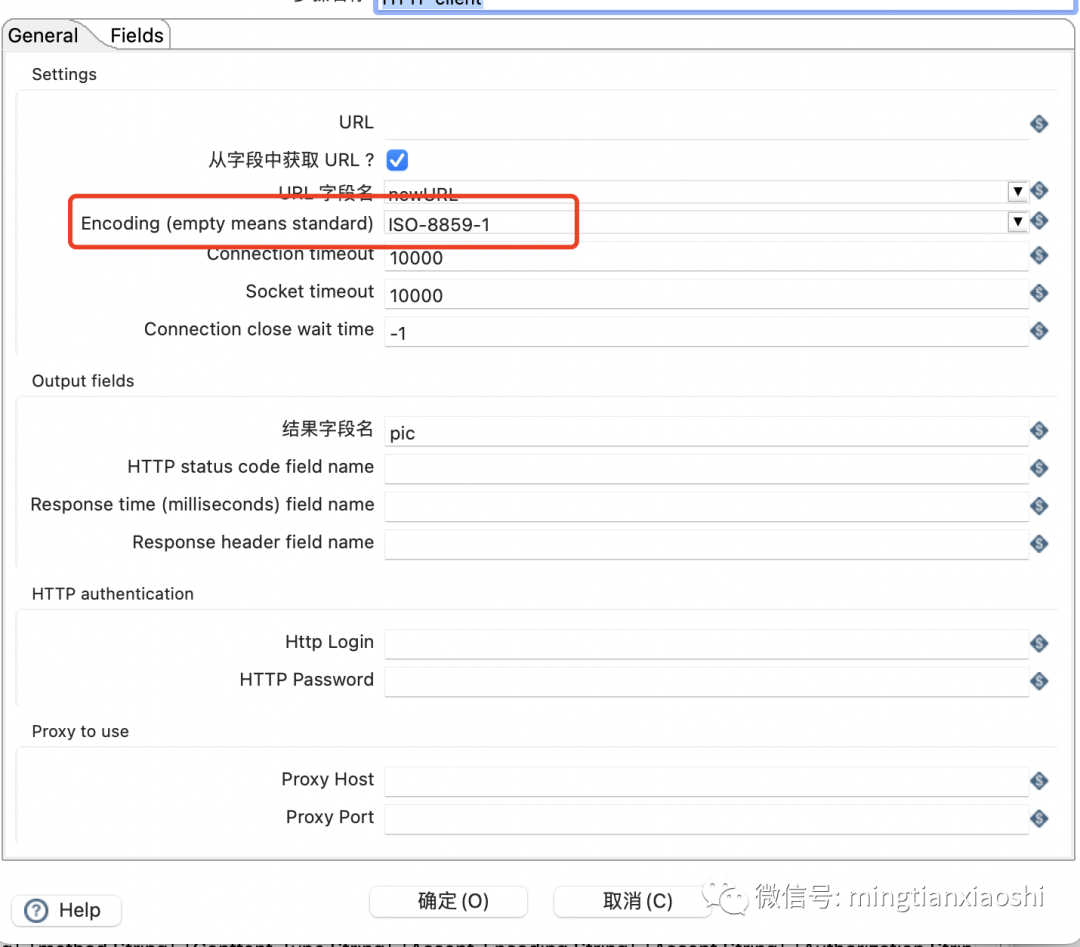
Task: Open variables for Connection close wait time
Action: coord(1039,330)
